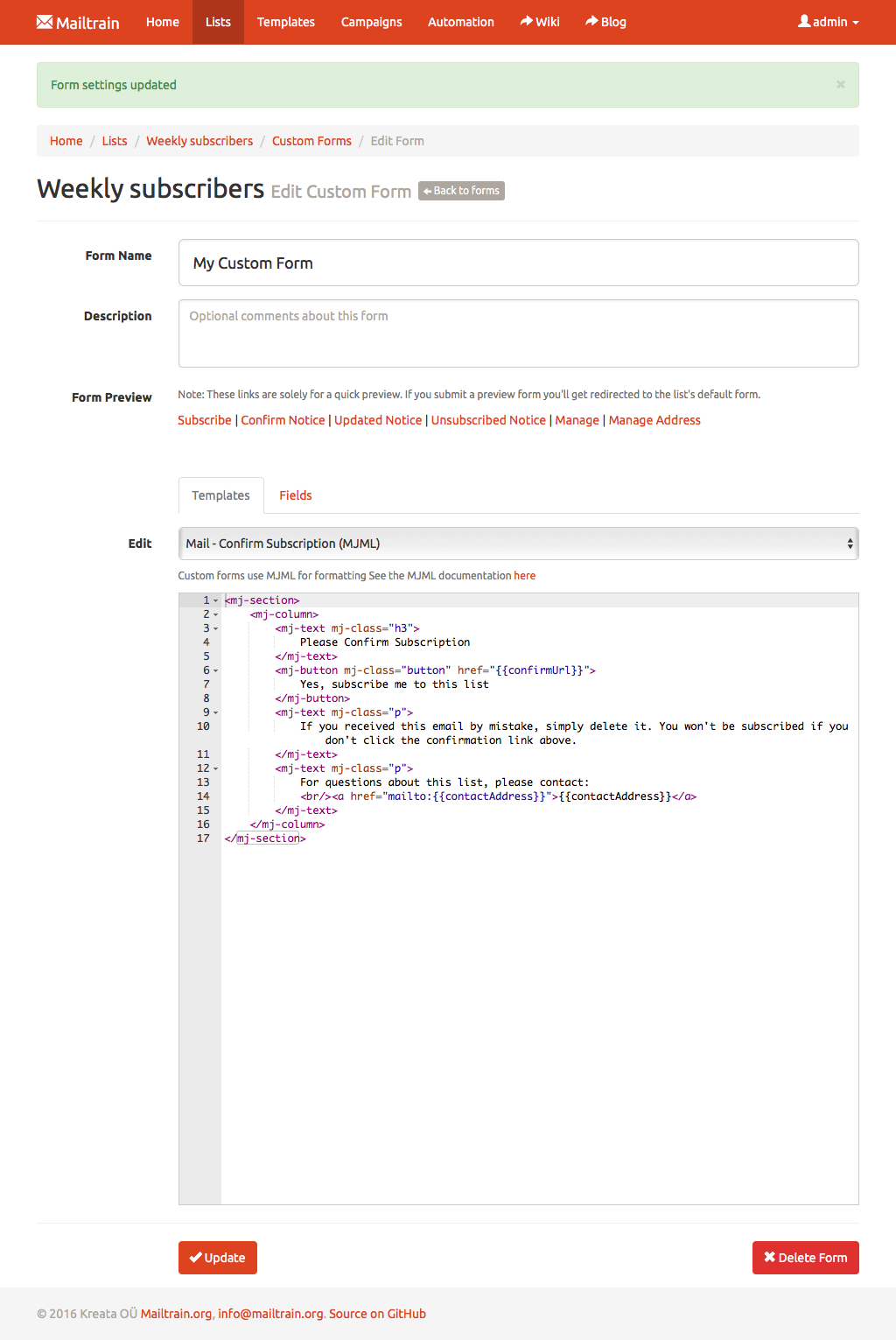Screen dimensions: 896x1340
Task: Fold the mj-text block at line 12
Action: (x=216, y=768)
